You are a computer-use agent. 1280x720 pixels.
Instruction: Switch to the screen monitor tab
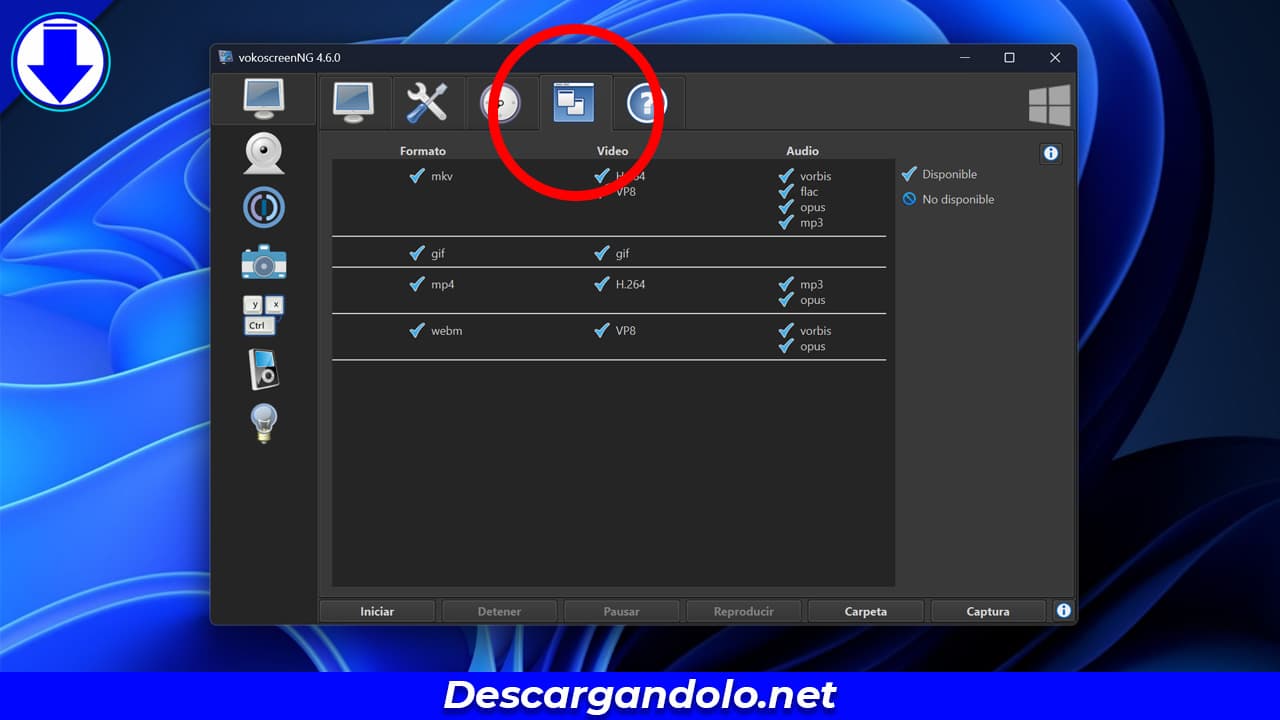pos(353,102)
